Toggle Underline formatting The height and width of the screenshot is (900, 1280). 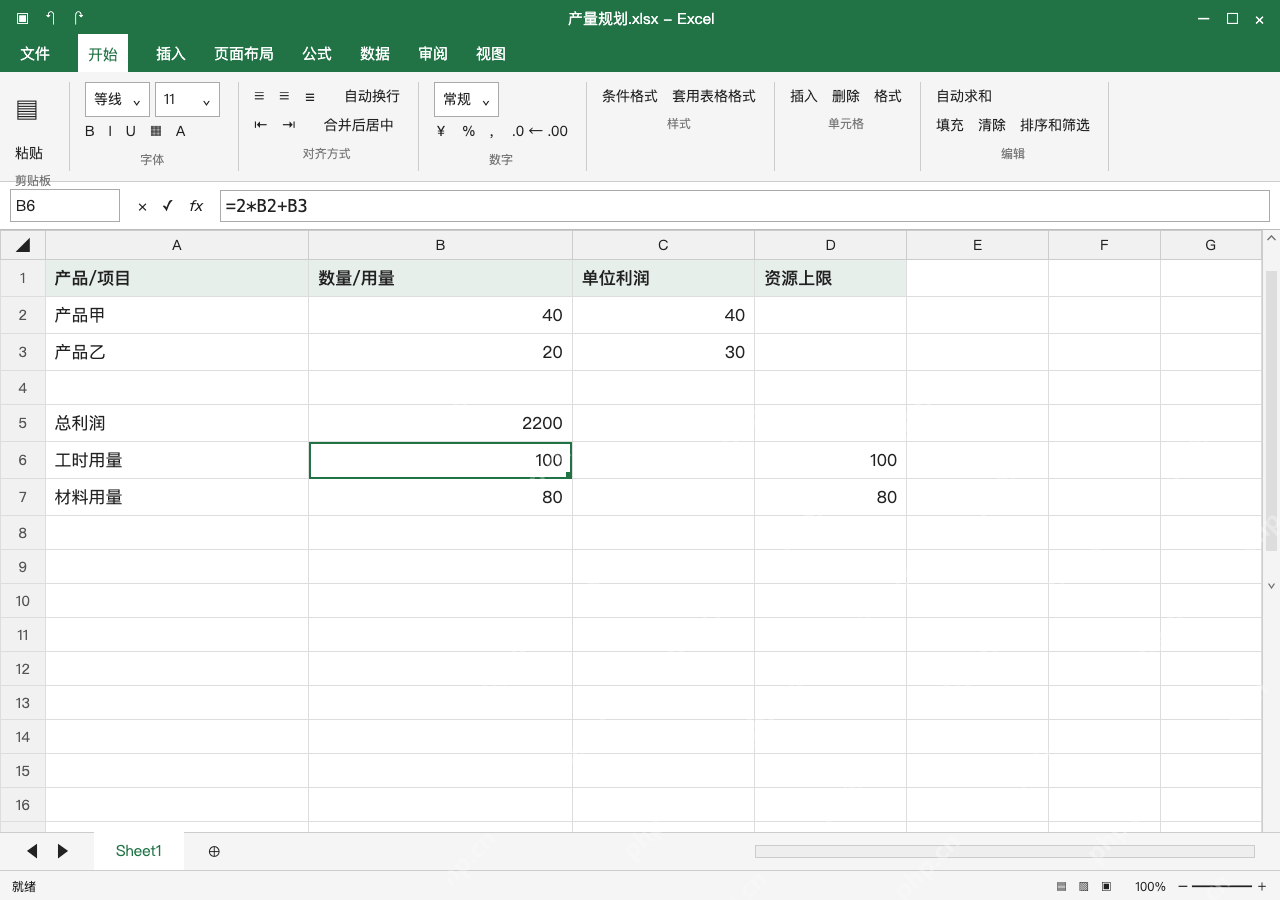coord(130,131)
